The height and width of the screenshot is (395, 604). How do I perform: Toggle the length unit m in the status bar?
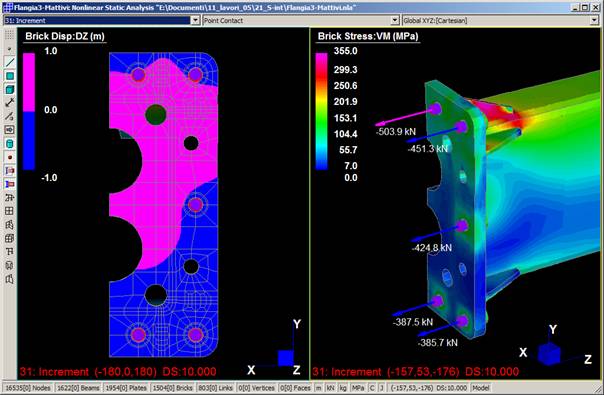pyautogui.click(x=319, y=388)
